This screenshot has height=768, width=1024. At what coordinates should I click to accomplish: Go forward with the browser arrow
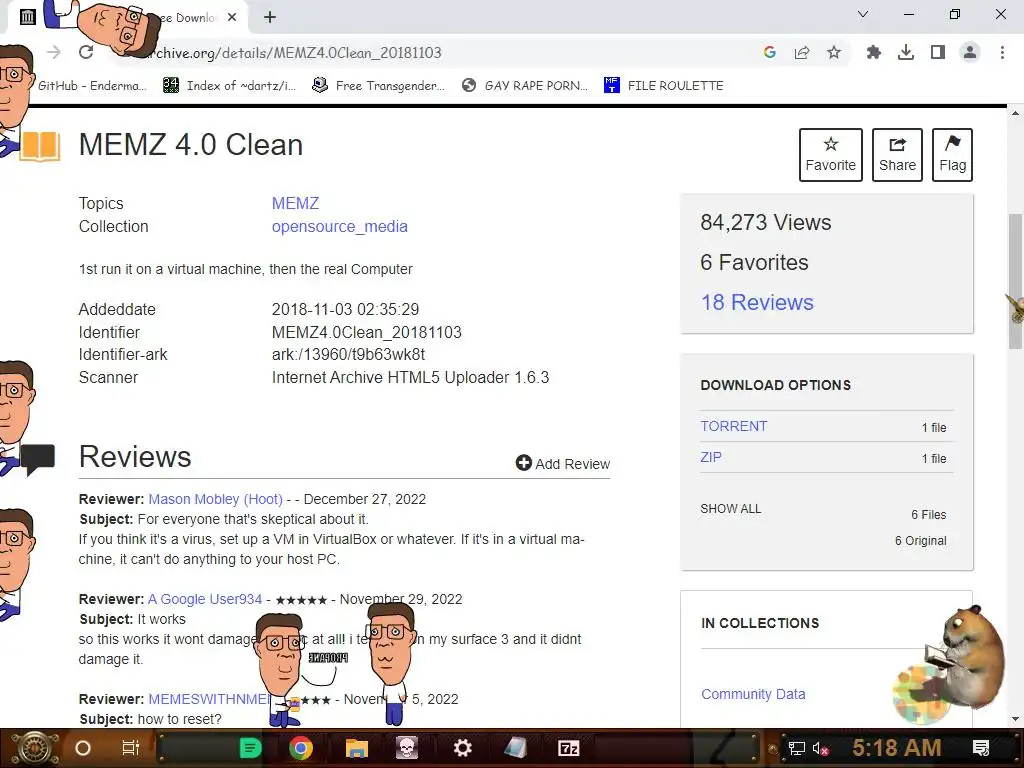click(x=54, y=52)
